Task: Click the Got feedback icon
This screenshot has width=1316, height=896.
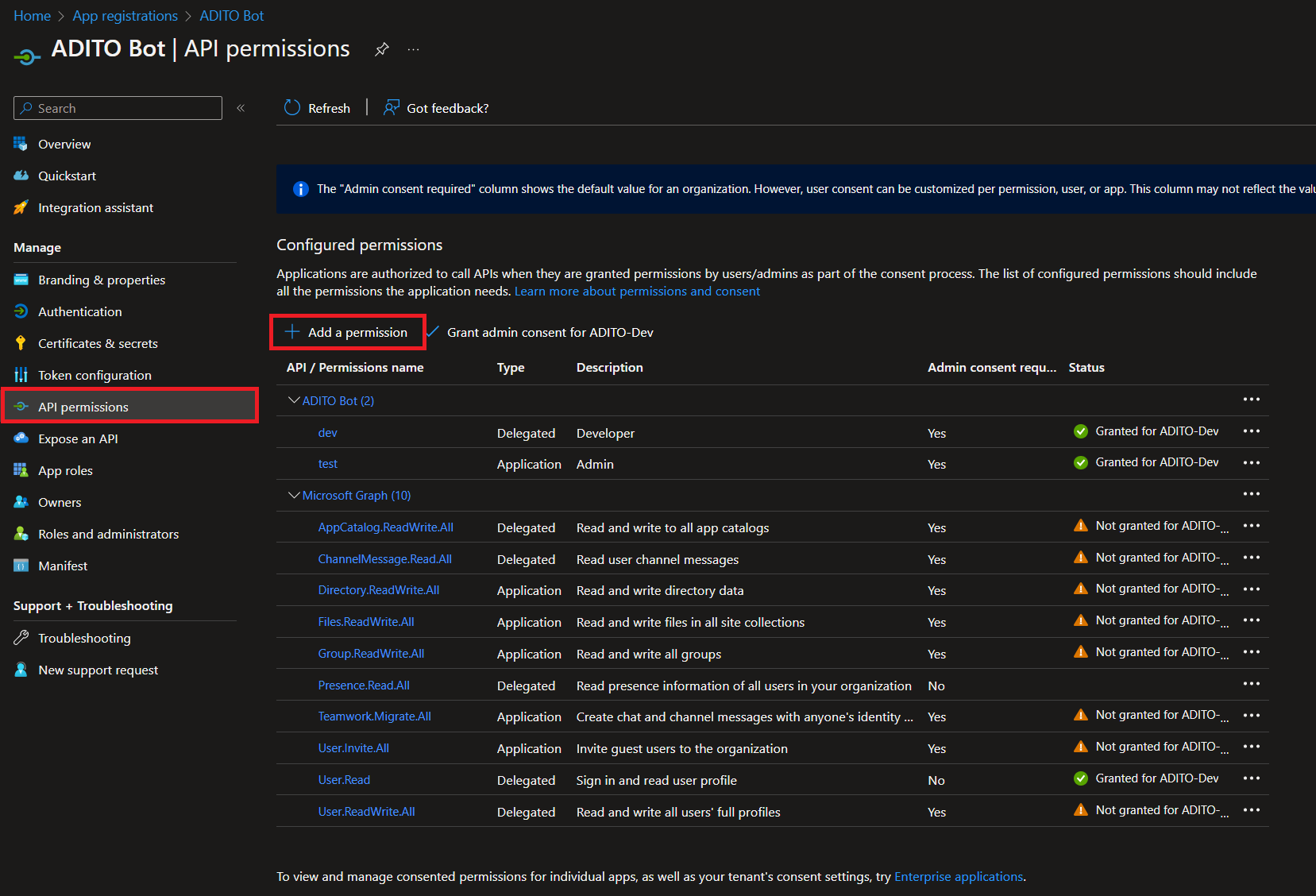Action: (392, 108)
